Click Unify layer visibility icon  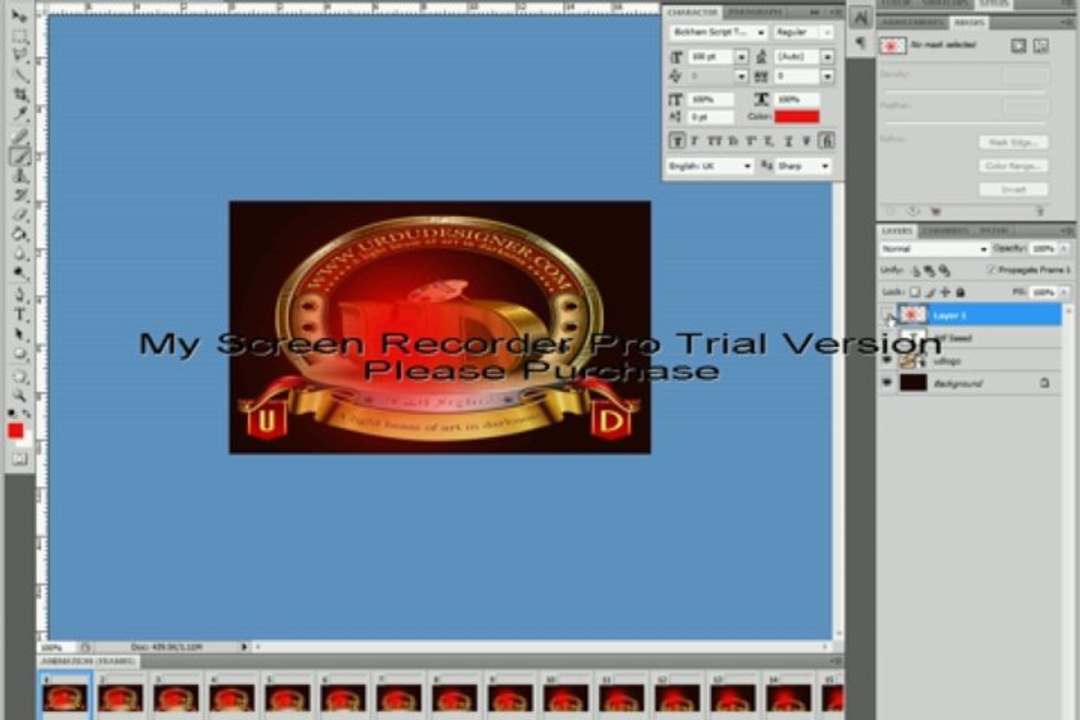(x=930, y=270)
